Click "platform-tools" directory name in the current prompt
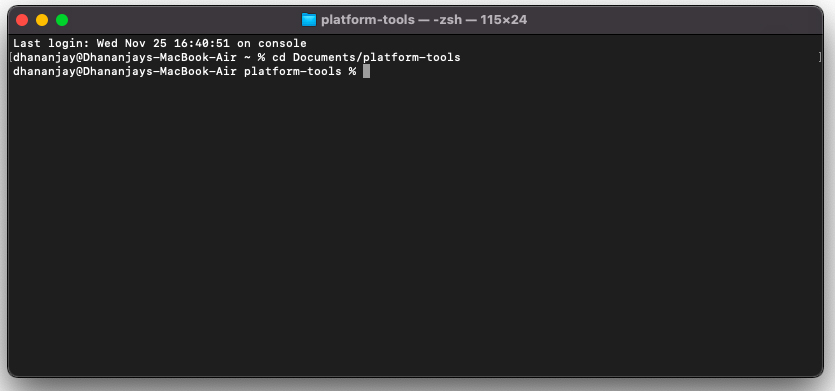This screenshot has height=391, width=835. coord(293,71)
